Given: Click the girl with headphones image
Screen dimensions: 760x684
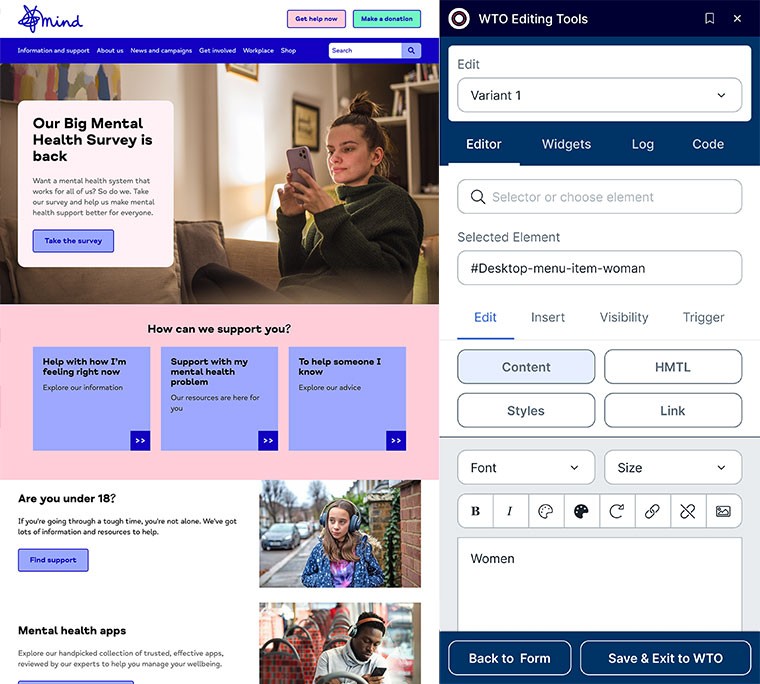Looking at the screenshot, I should pos(340,534).
